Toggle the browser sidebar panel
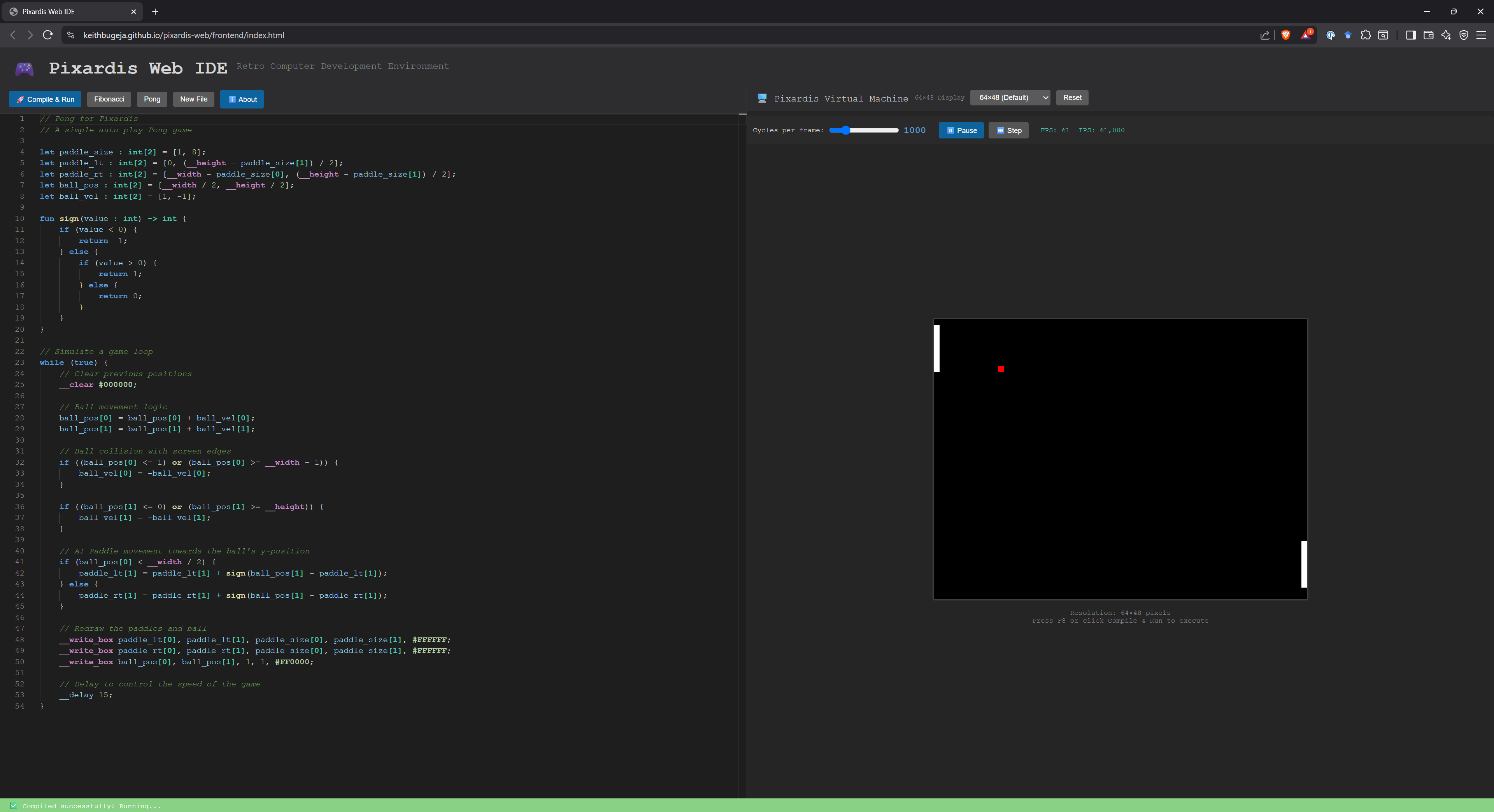 pos(1410,35)
